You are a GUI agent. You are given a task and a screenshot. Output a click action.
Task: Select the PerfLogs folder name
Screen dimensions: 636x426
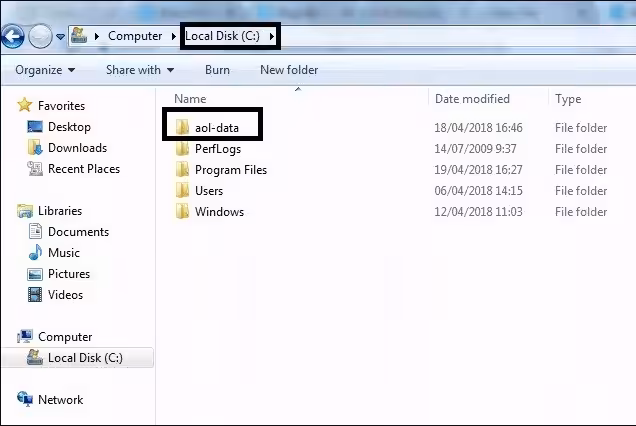tap(218, 149)
